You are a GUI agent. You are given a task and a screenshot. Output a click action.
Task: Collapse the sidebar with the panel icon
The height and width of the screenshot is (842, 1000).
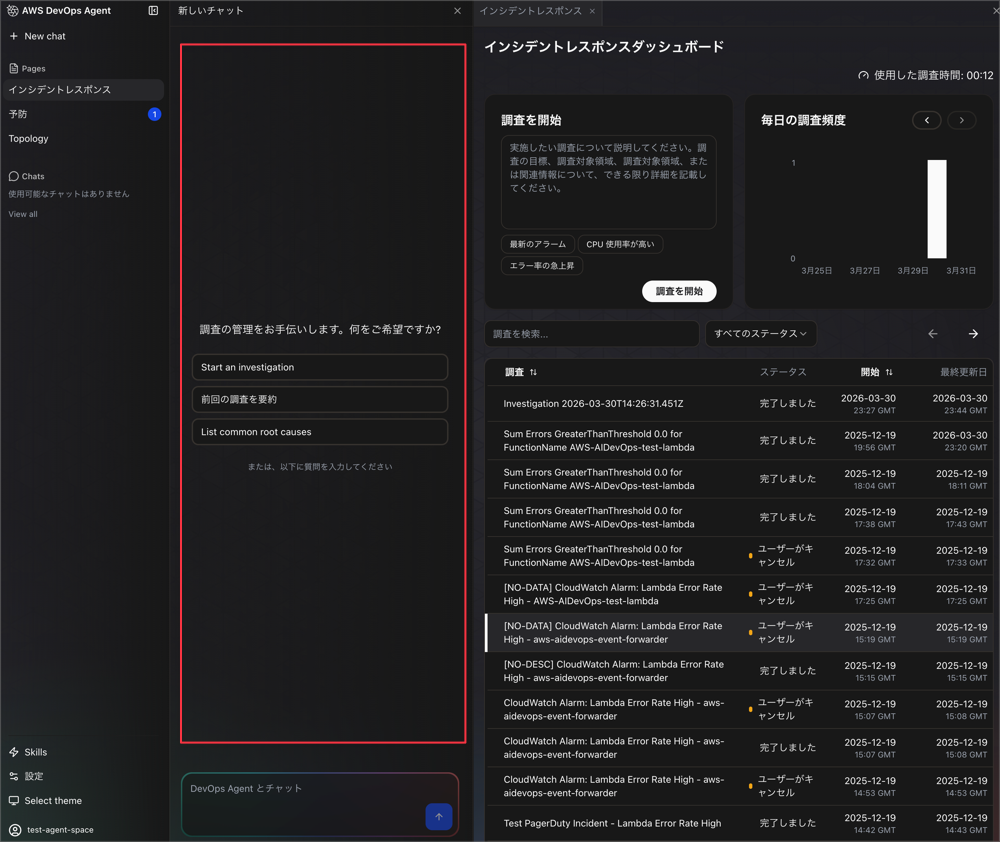[154, 11]
